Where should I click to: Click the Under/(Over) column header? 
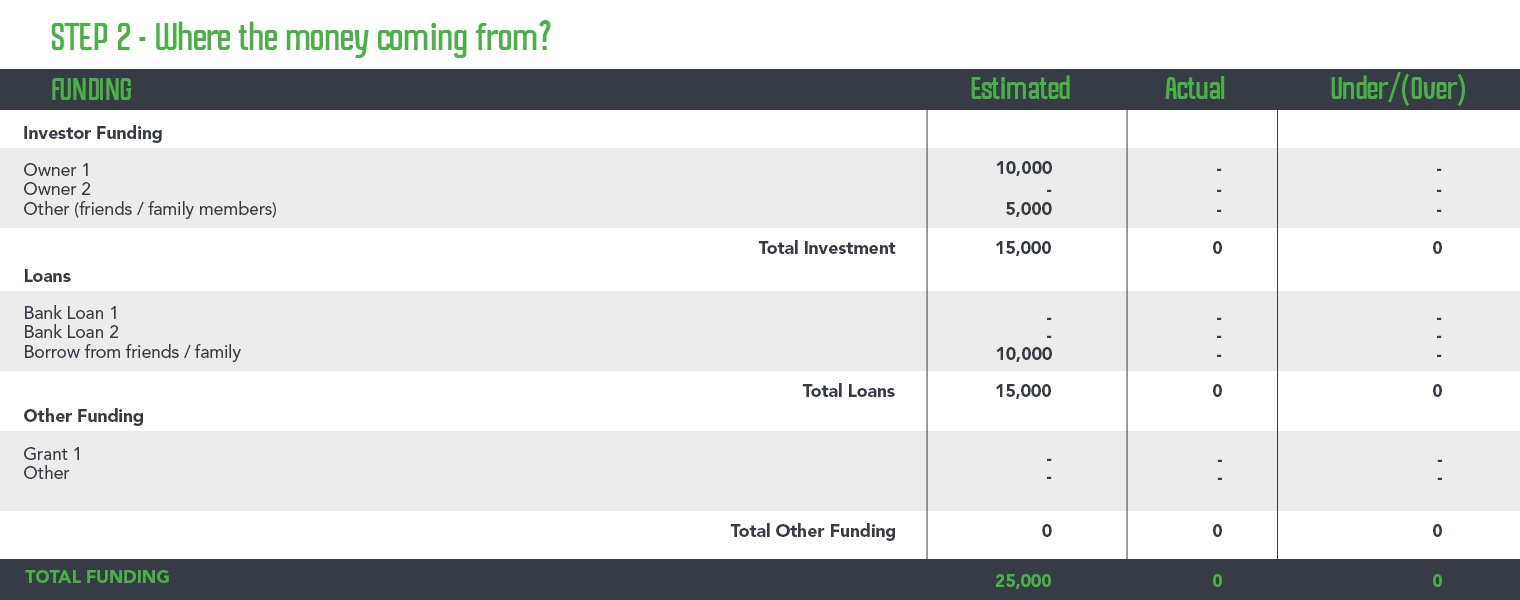[x=1398, y=89]
